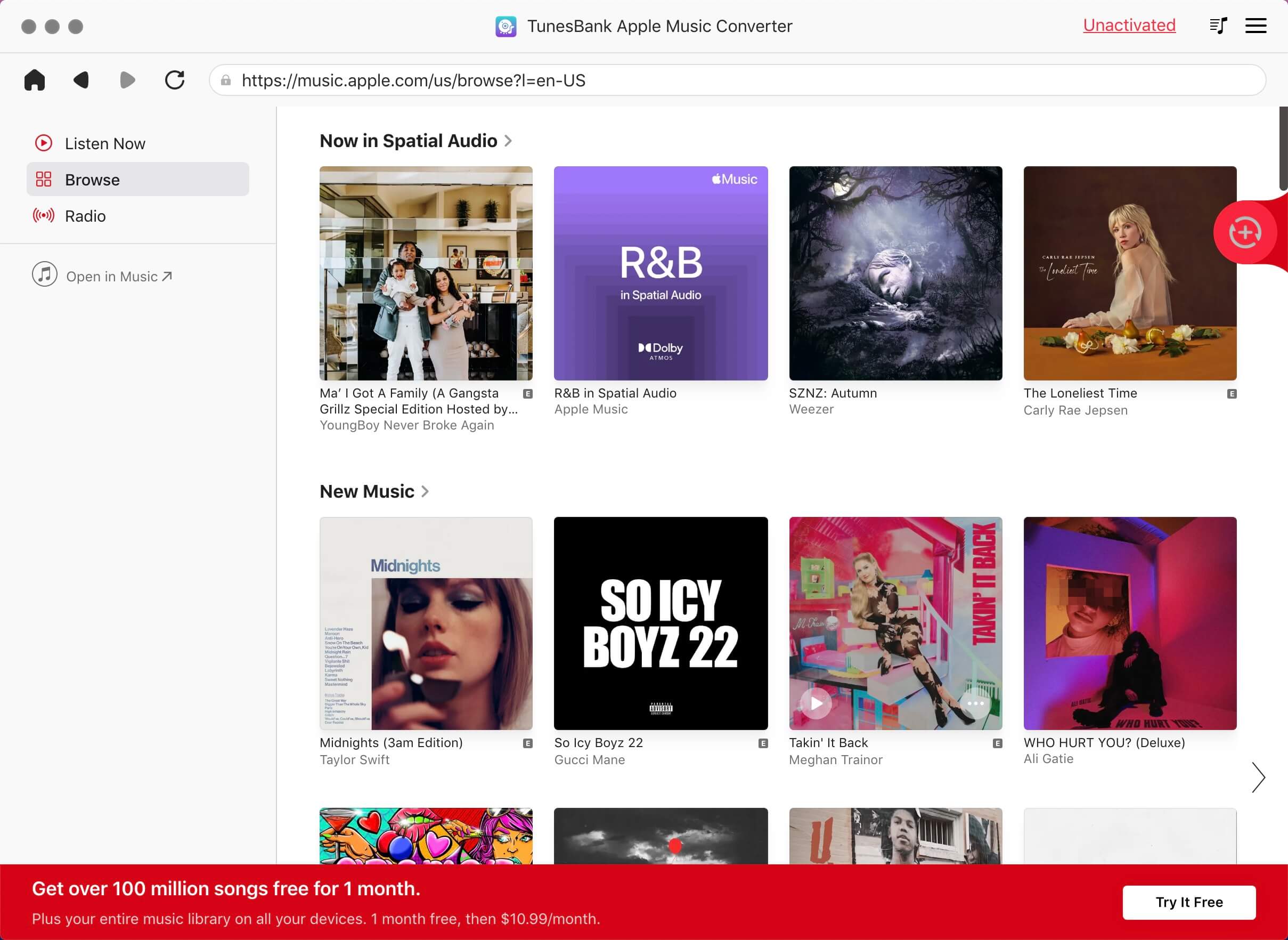1288x940 pixels.
Task: Click the playlist/queue icon top right
Action: tap(1218, 25)
